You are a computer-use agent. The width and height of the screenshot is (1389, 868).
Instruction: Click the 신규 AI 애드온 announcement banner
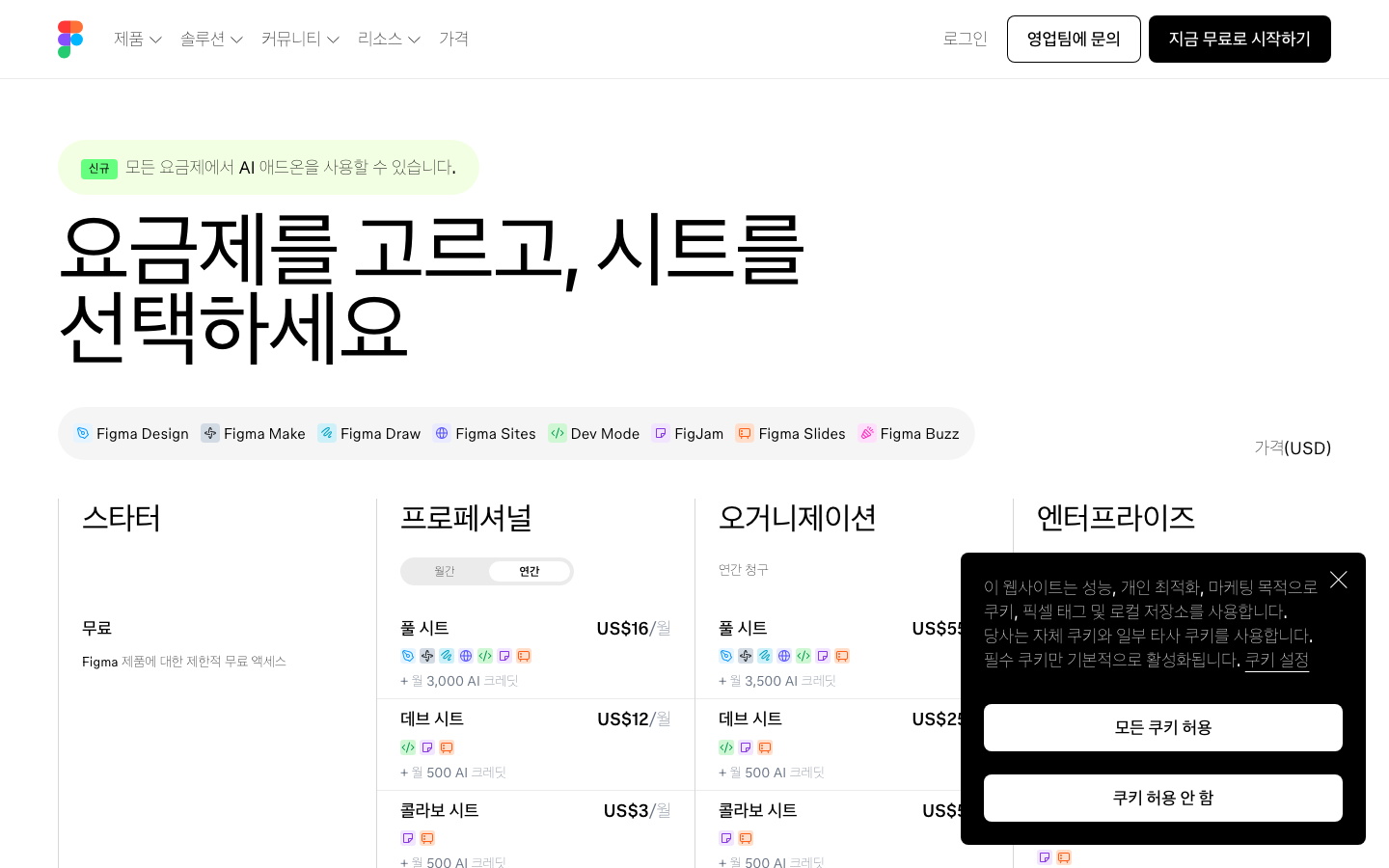point(268,167)
